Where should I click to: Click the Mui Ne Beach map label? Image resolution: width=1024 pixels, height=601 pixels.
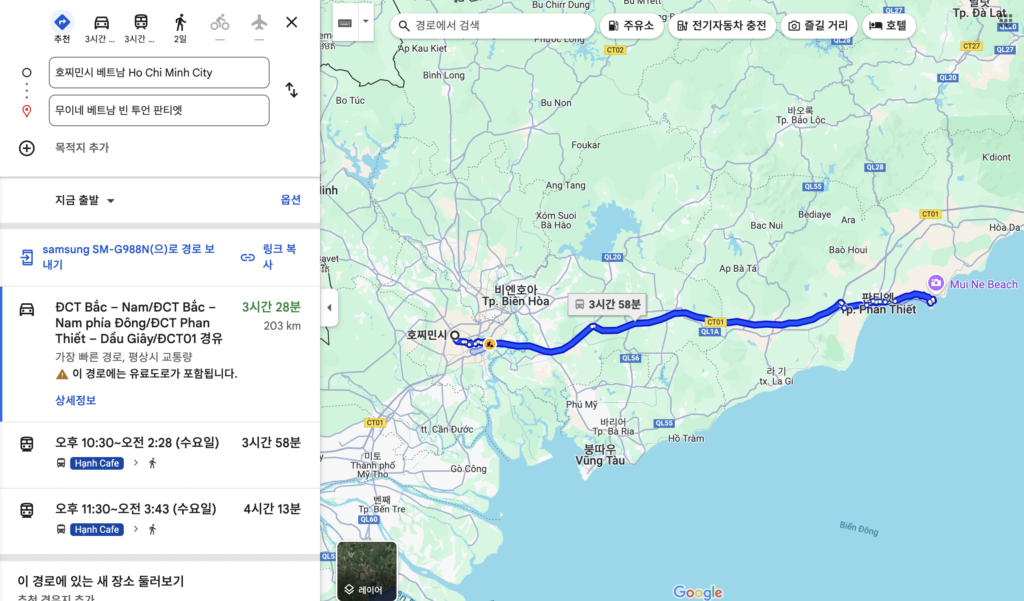click(x=984, y=284)
